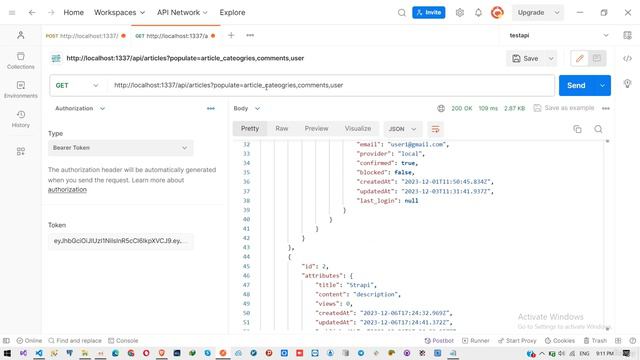Open the tab options ellipsis
This screenshot has width=640, height=360.
point(250,36)
